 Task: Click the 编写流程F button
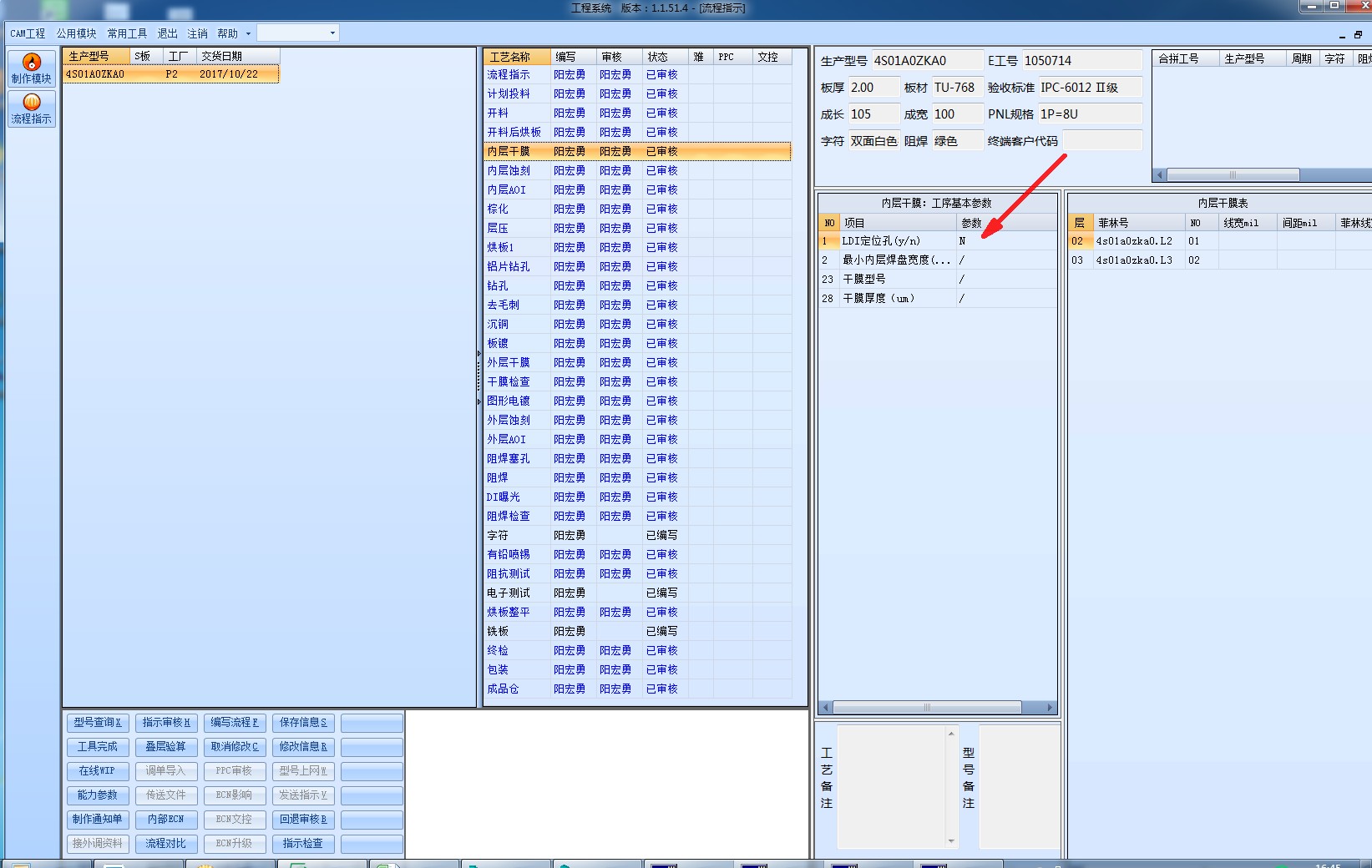click(x=235, y=723)
